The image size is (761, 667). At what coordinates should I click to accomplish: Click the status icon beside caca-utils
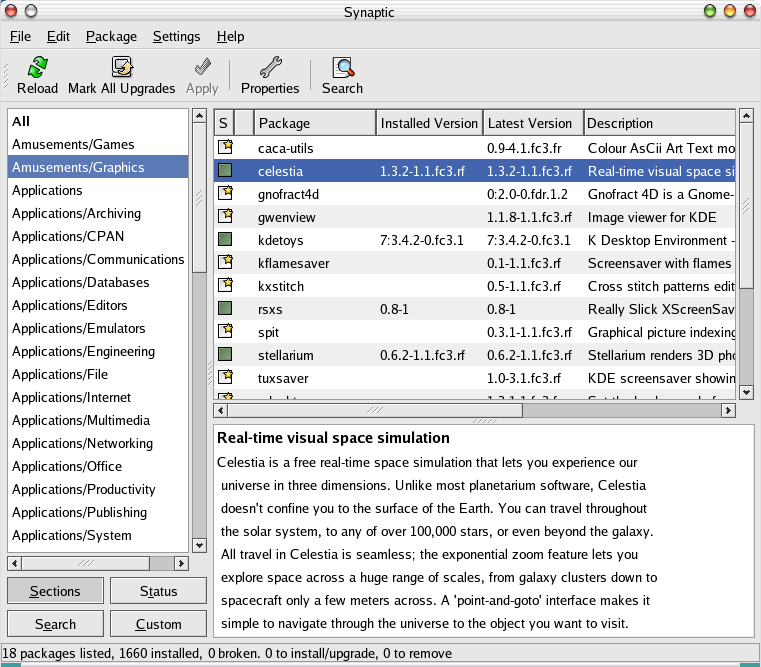tap(225, 148)
